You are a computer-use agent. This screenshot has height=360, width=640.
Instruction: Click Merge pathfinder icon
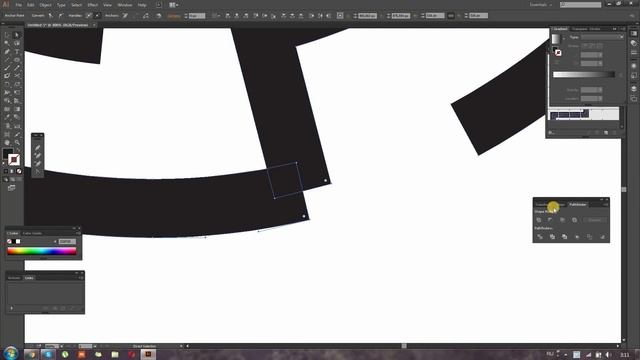click(x=564, y=237)
